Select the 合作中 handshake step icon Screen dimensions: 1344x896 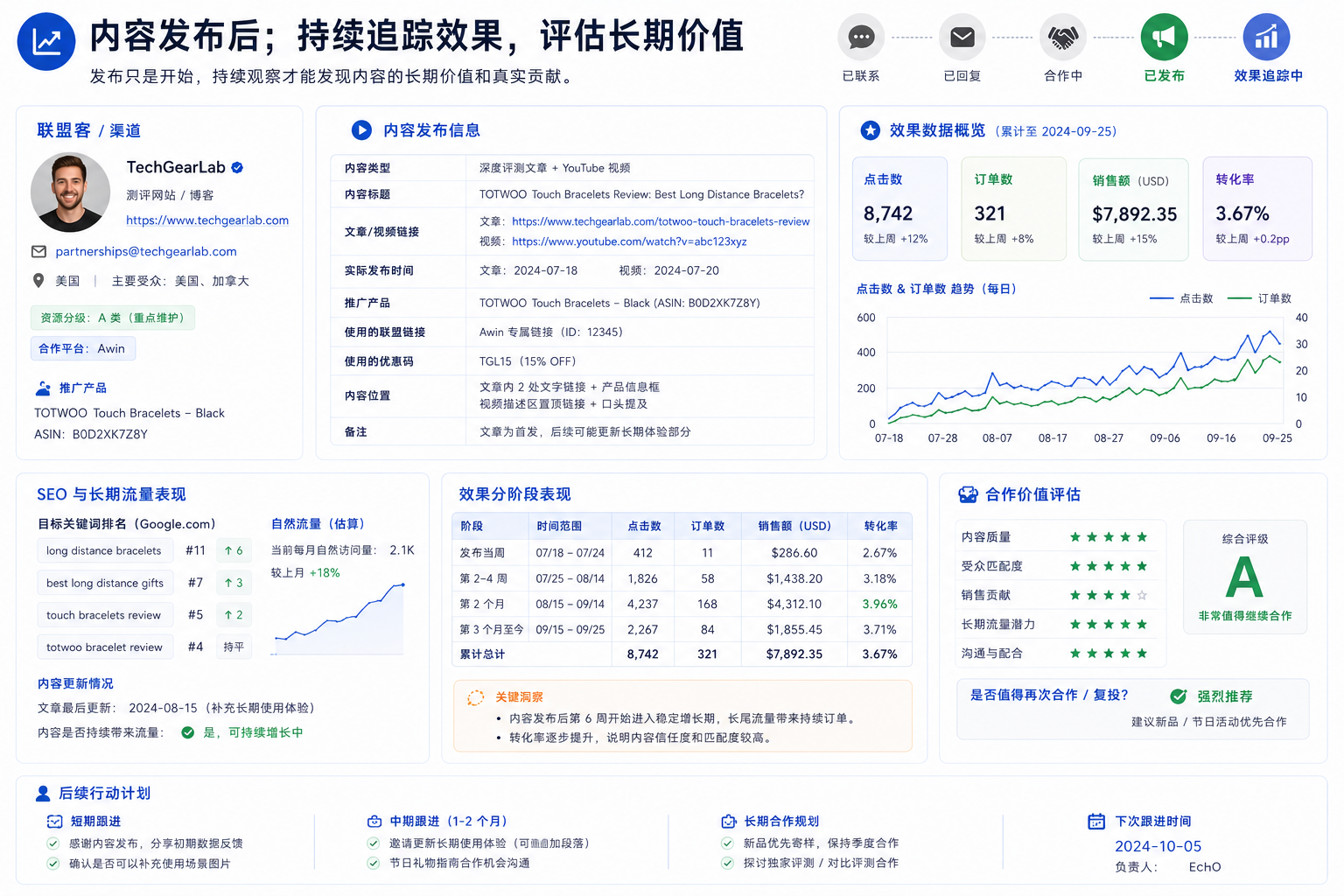[x=1063, y=37]
